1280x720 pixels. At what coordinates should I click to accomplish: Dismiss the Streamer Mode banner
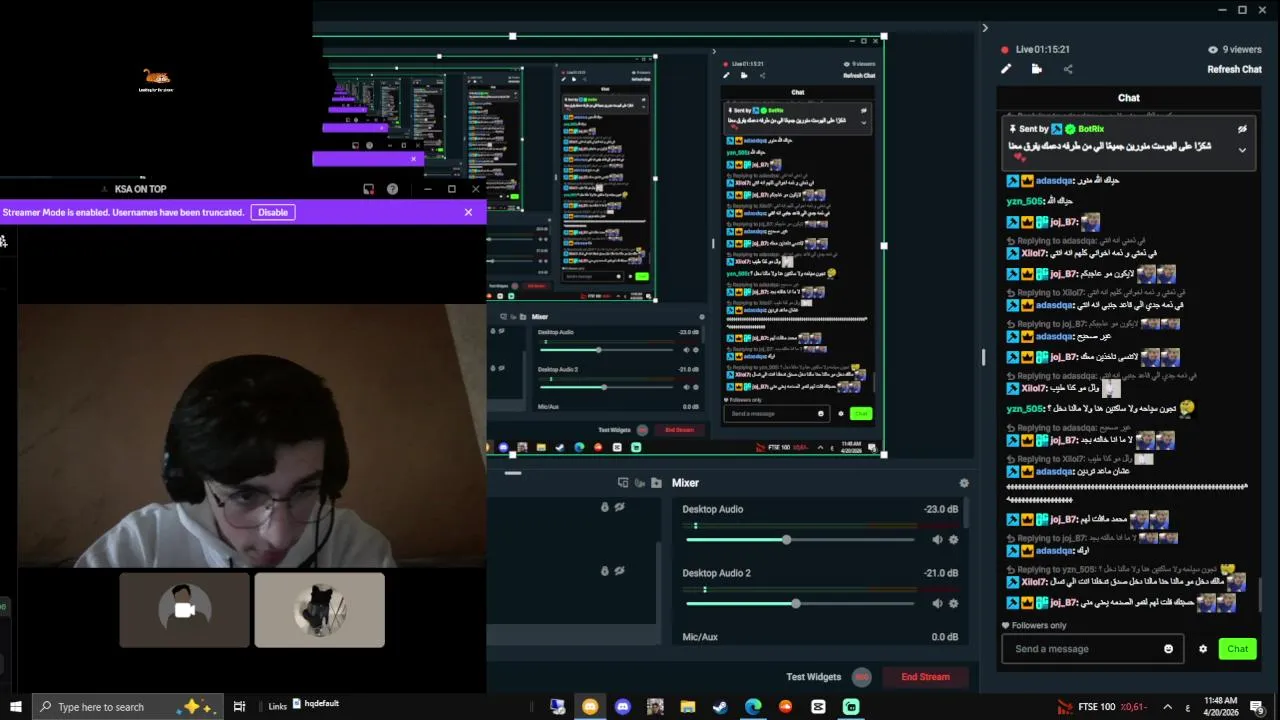(x=468, y=212)
